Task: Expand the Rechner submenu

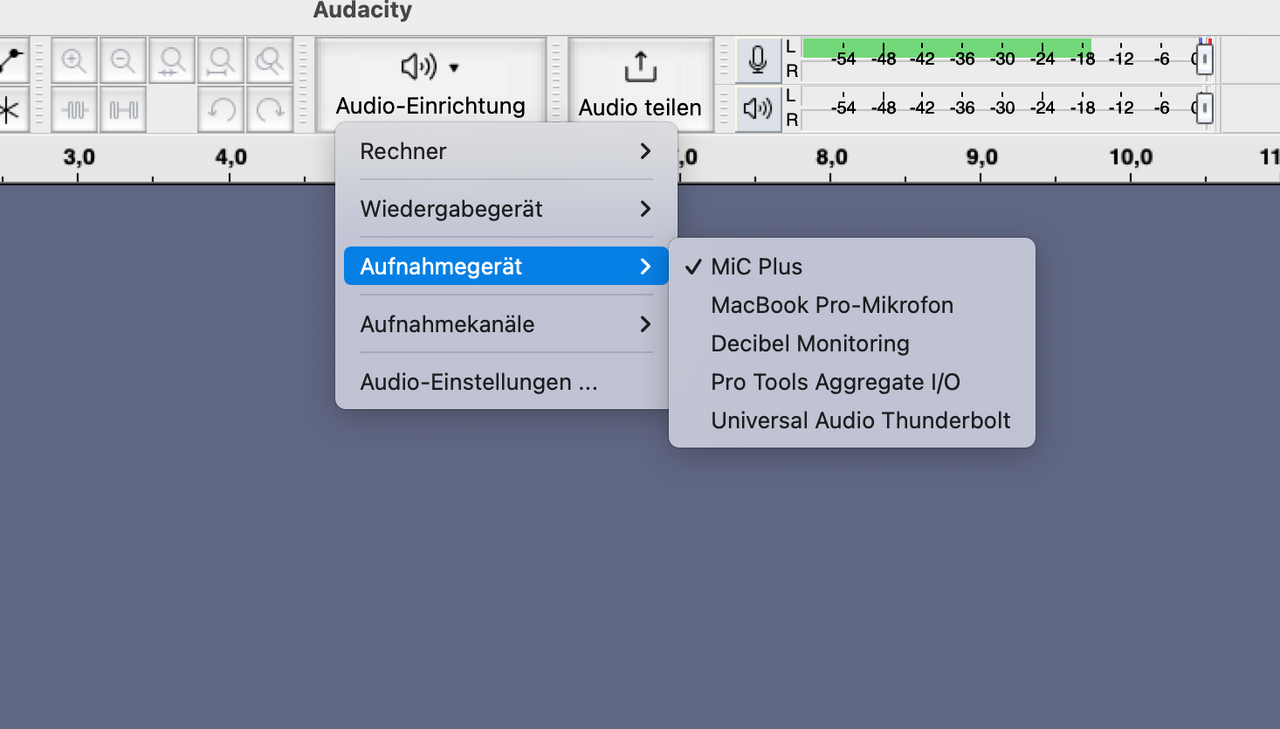Action: (506, 151)
